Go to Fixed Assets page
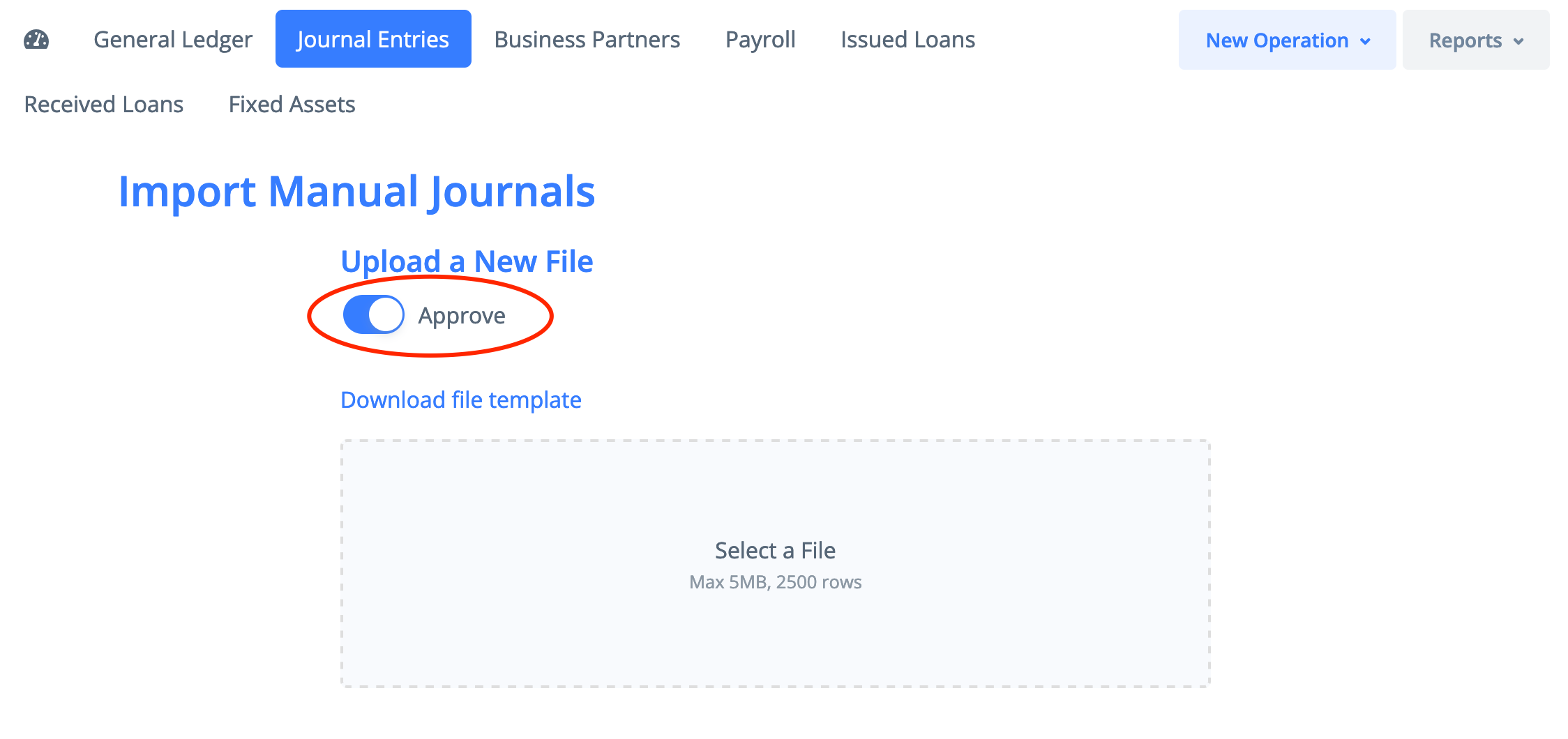The image size is (1568, 739). 292,104
